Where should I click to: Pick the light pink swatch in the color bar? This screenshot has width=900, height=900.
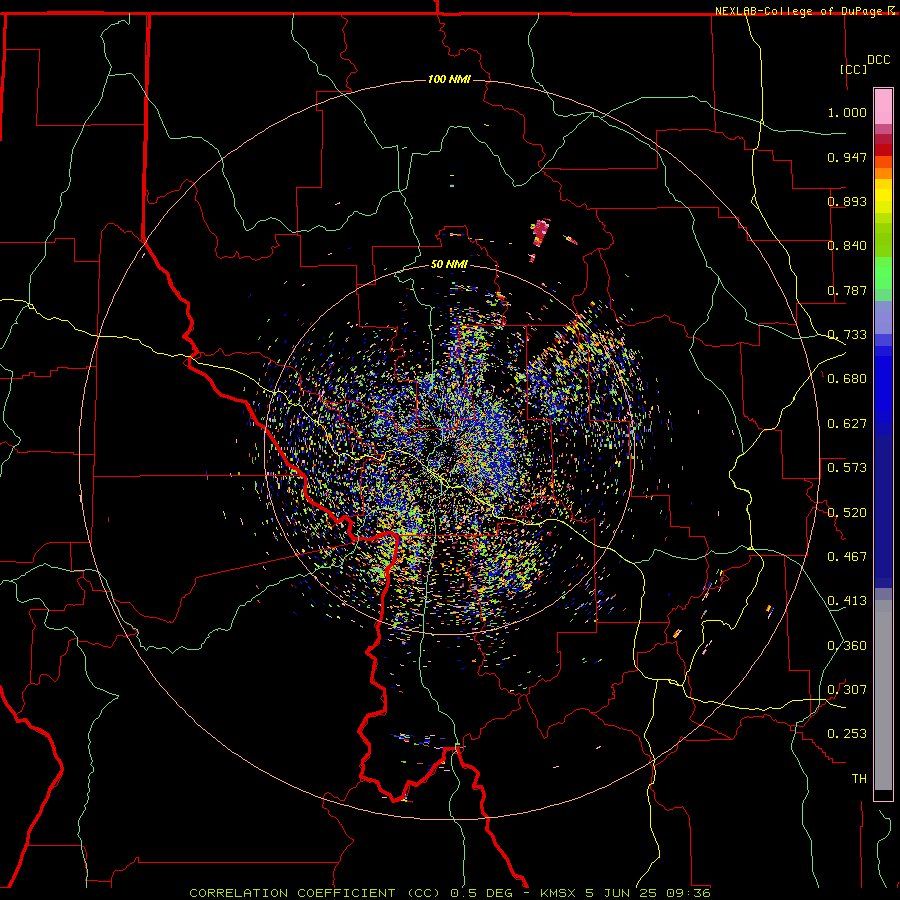(883, 107)
